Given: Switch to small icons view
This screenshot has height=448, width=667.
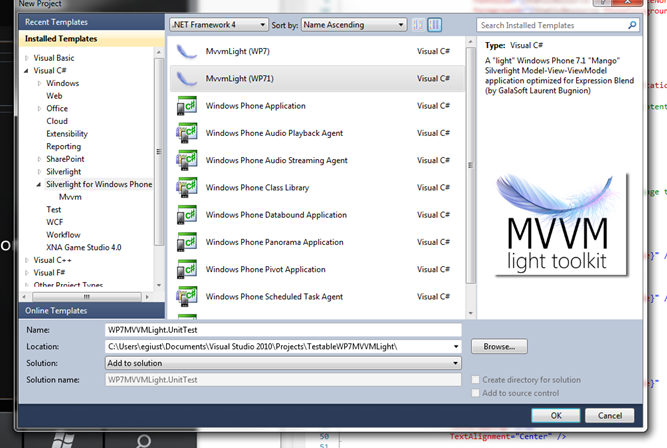Looking at the screenshot, I should click(419, 25).
